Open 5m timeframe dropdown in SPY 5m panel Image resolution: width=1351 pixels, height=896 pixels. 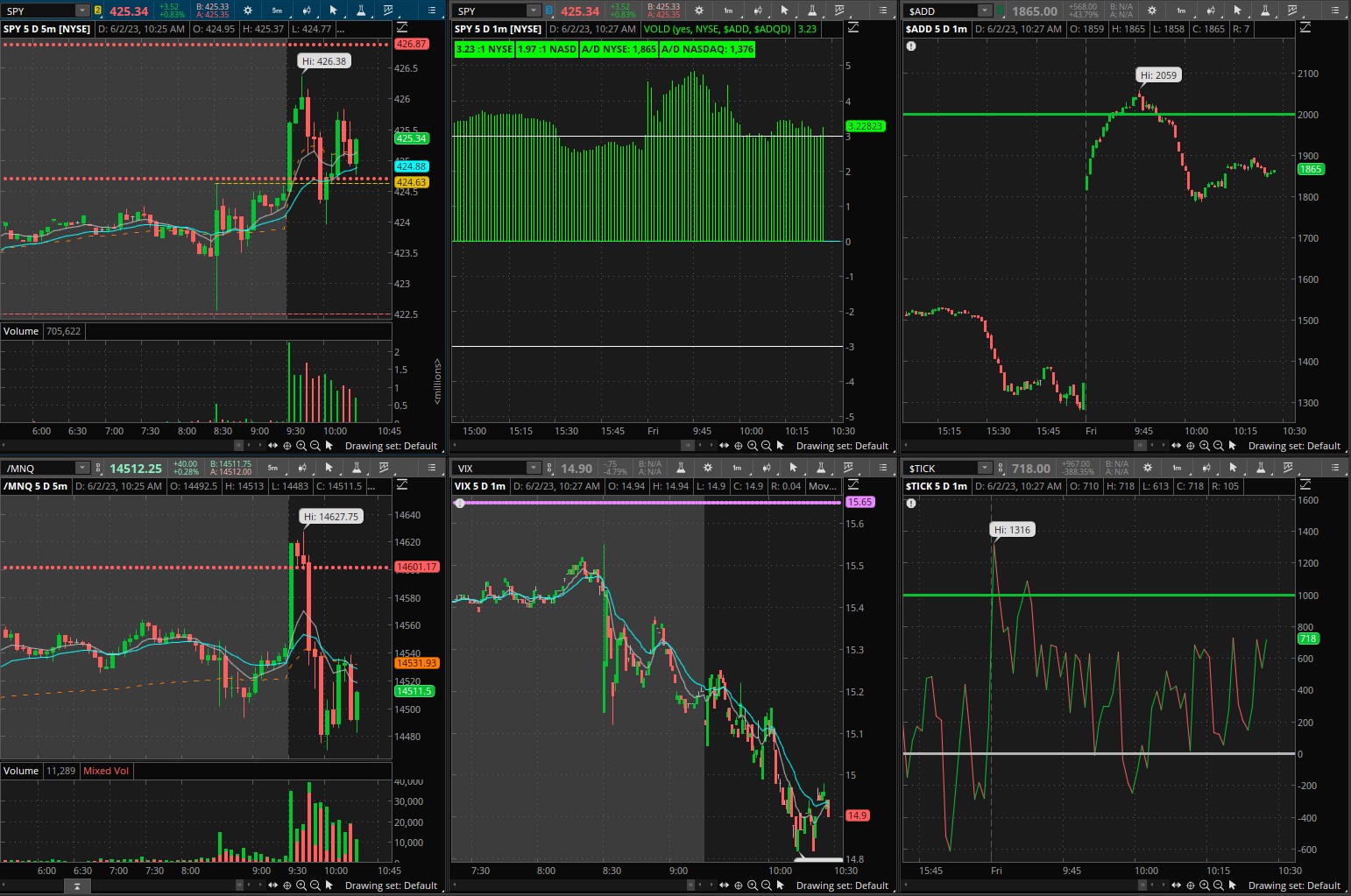coord(277,11)
